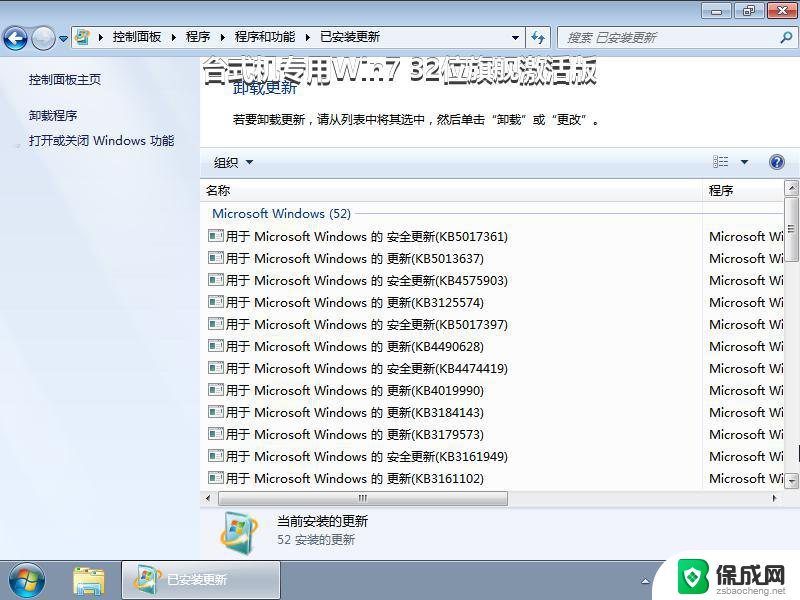Collapse the Microsoft Windows (52) group

coord(282,213)
